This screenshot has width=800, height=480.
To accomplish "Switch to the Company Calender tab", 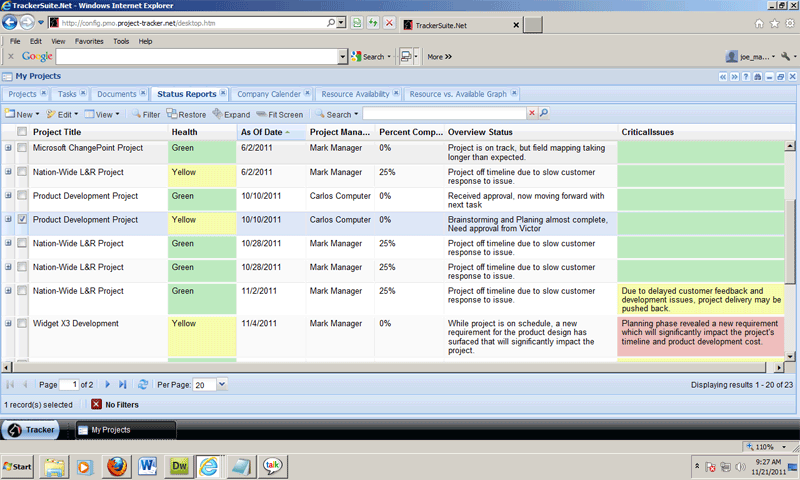I will (269, 94).
